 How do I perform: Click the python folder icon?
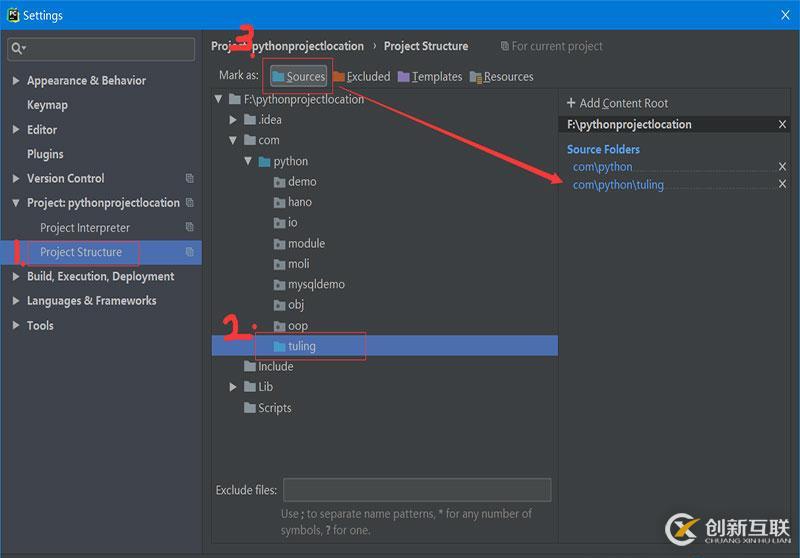point(264,162)
